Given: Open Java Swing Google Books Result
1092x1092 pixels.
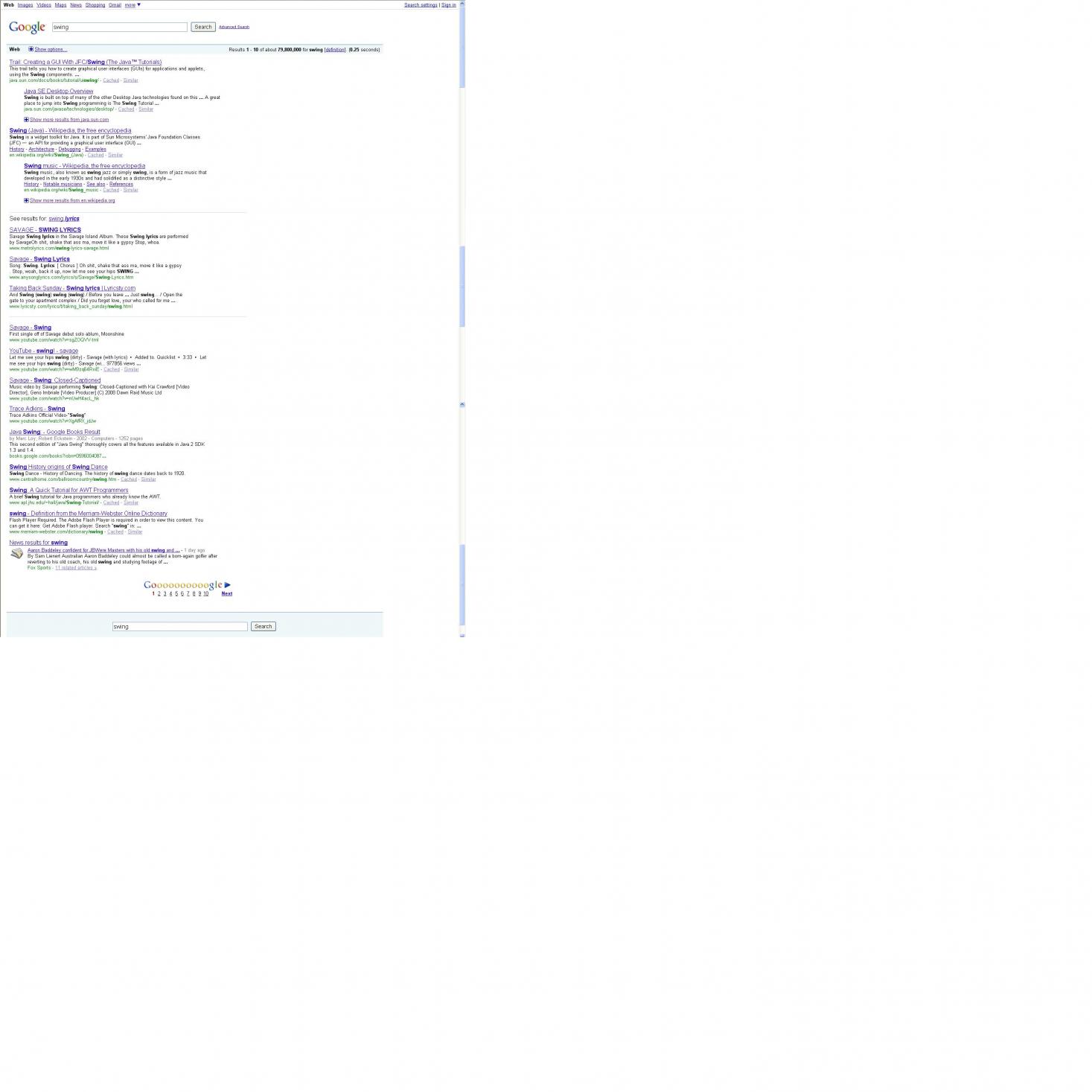Looking at the screenshot, I should (55, 432).
